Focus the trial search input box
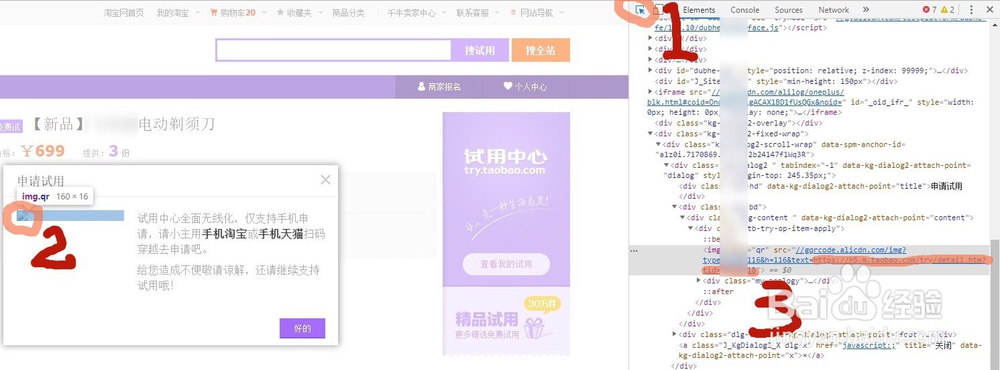 tap(334, 50)
